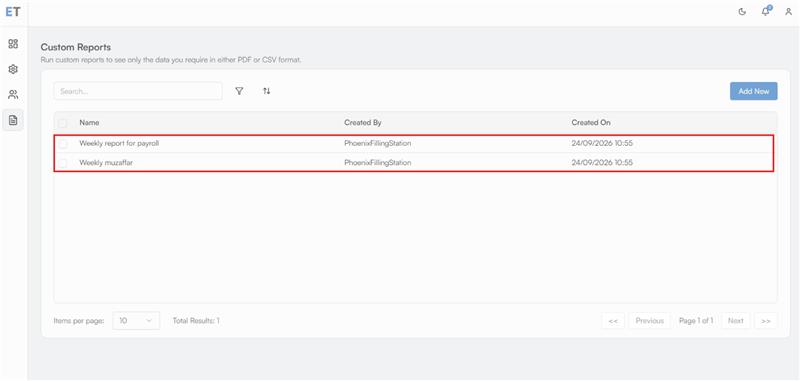
Task: Check the box for Weekly report for payroll
Action: coord(63,144)
